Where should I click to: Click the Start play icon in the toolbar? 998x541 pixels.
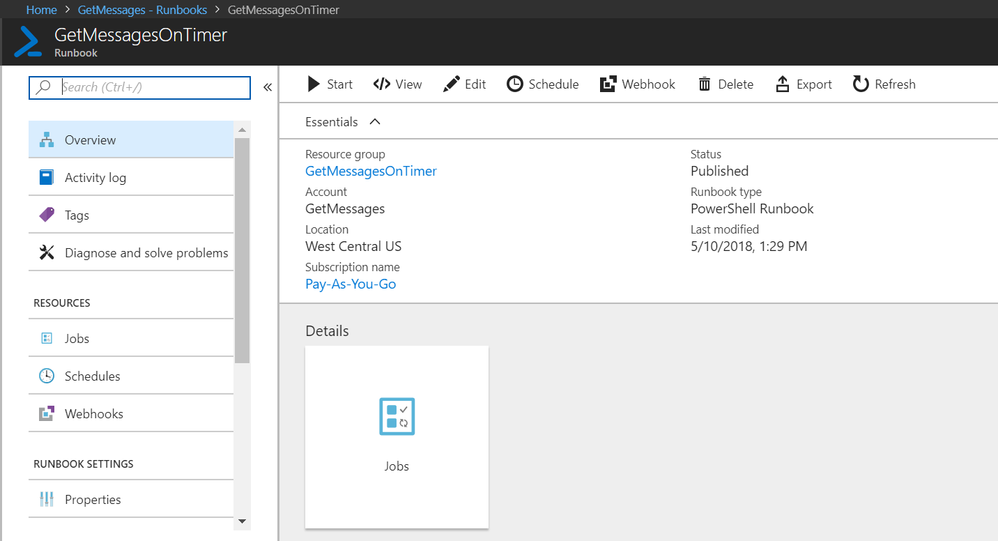click(x=313, y=84)
